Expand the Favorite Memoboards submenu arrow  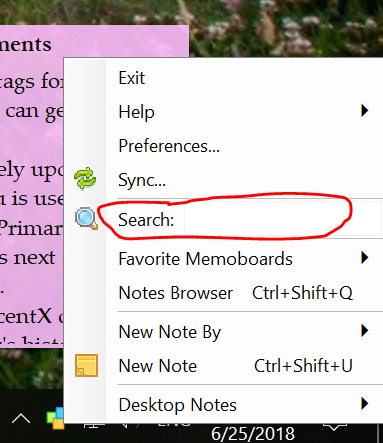(x=365, y=257)
